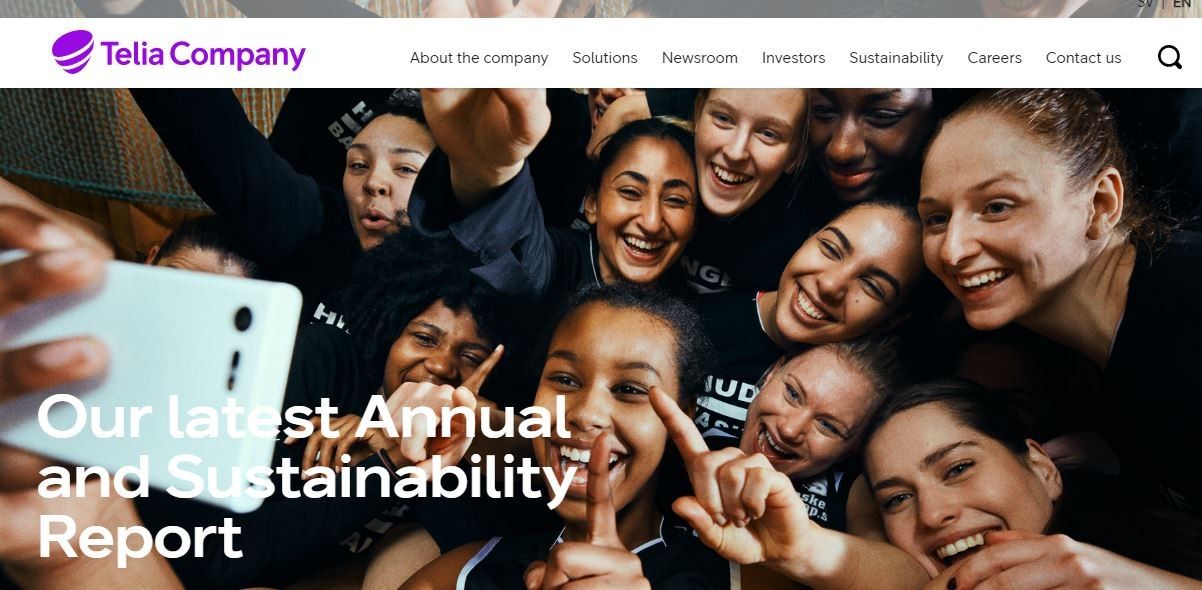Go to the Newsroom section
This screenshot has height=590, width=1202.
[700, 58]
